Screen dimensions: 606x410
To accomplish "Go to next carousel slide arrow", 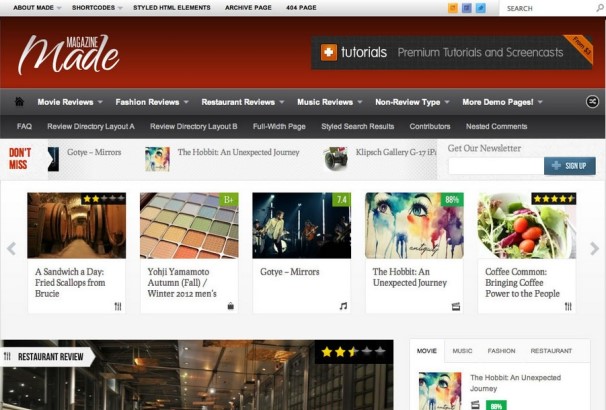I will pos(594,248).
